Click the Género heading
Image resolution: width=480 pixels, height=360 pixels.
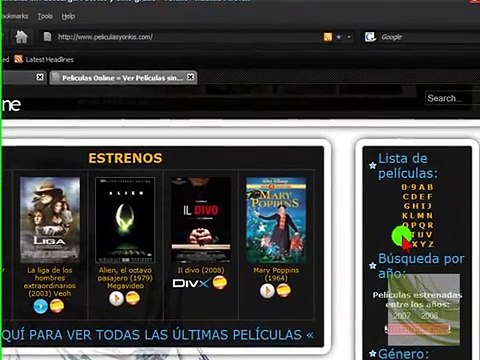(x=403, y=353)
